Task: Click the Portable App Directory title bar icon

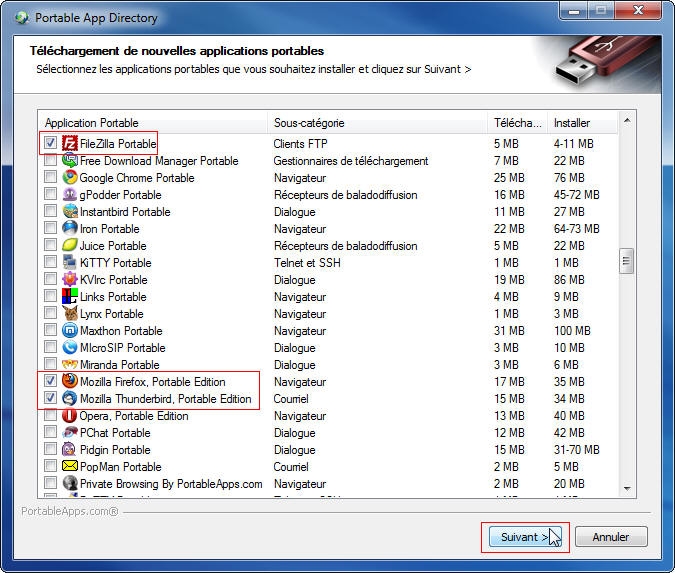Action: coord(22,18)
